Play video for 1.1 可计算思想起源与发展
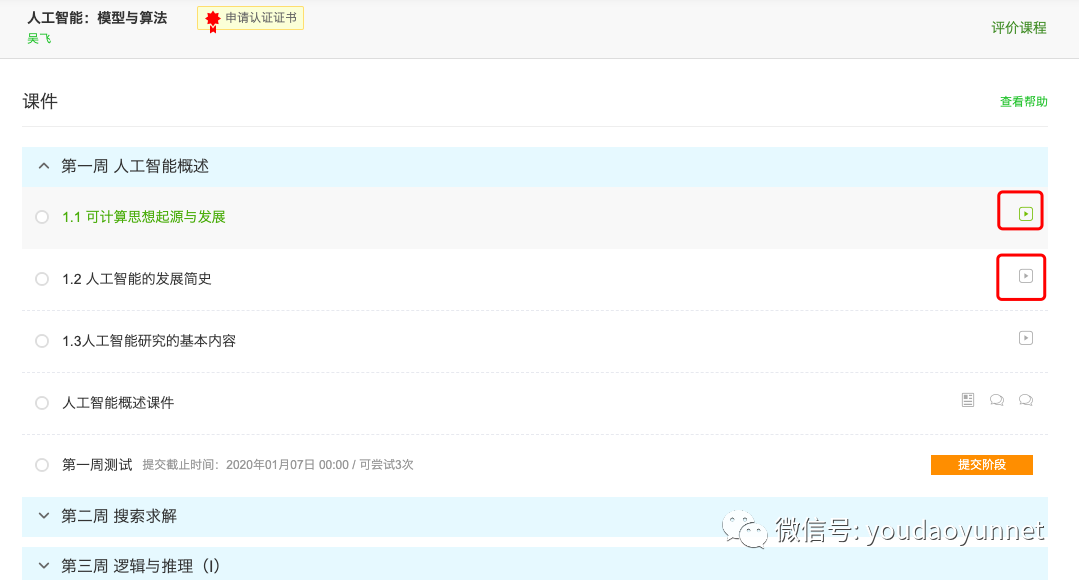1079x580 pixels. 1025,214
